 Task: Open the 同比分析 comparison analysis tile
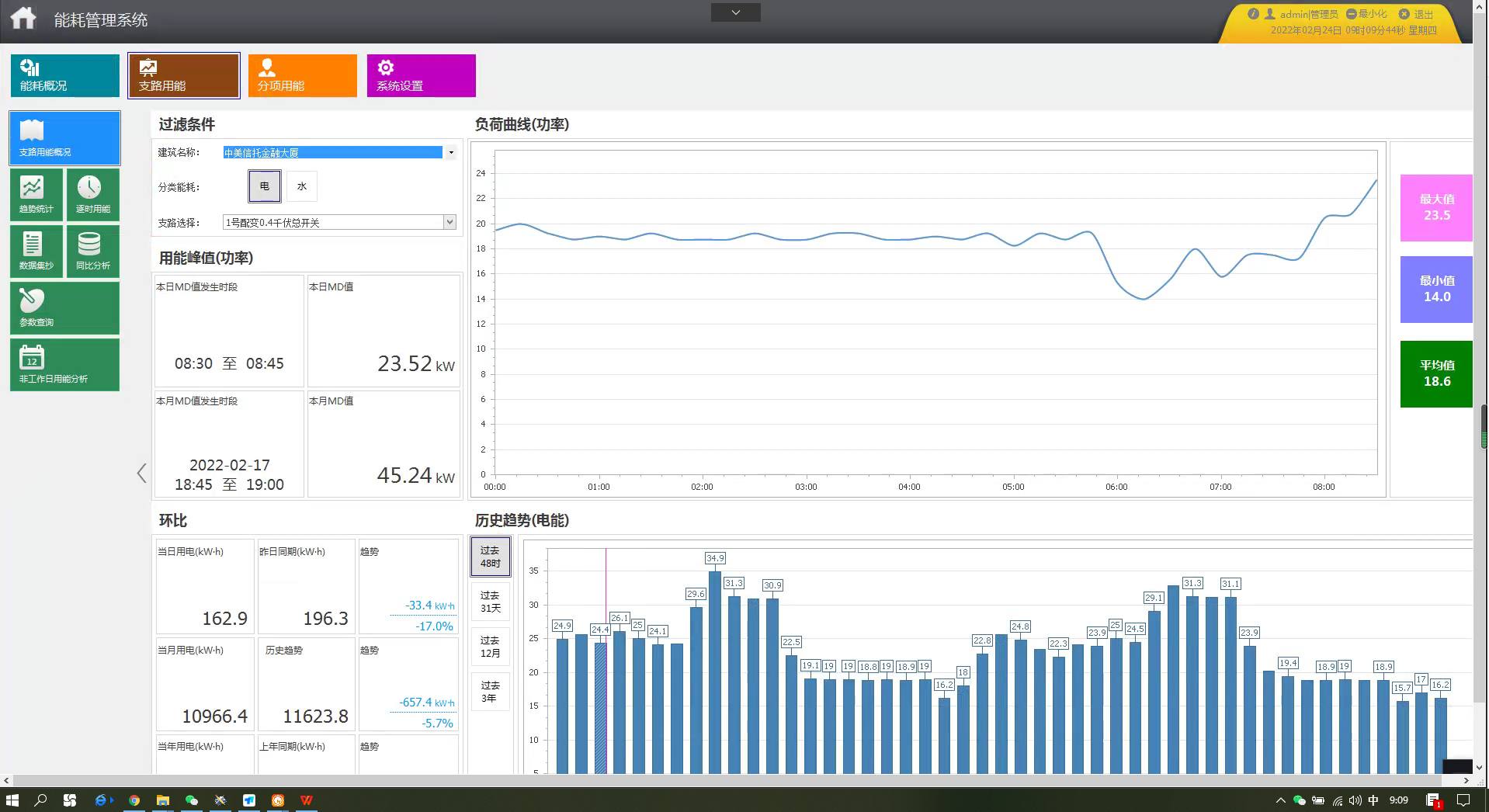point(92,252)
